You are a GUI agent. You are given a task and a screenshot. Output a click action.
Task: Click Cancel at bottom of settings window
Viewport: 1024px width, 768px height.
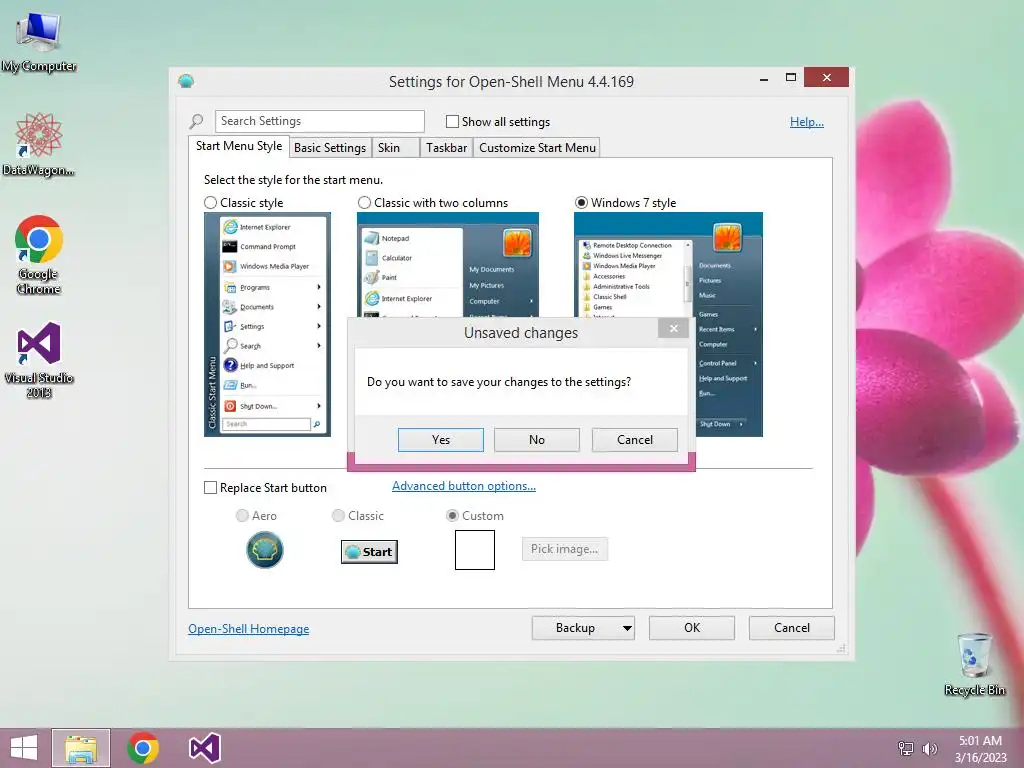click(x=792, y=628)
